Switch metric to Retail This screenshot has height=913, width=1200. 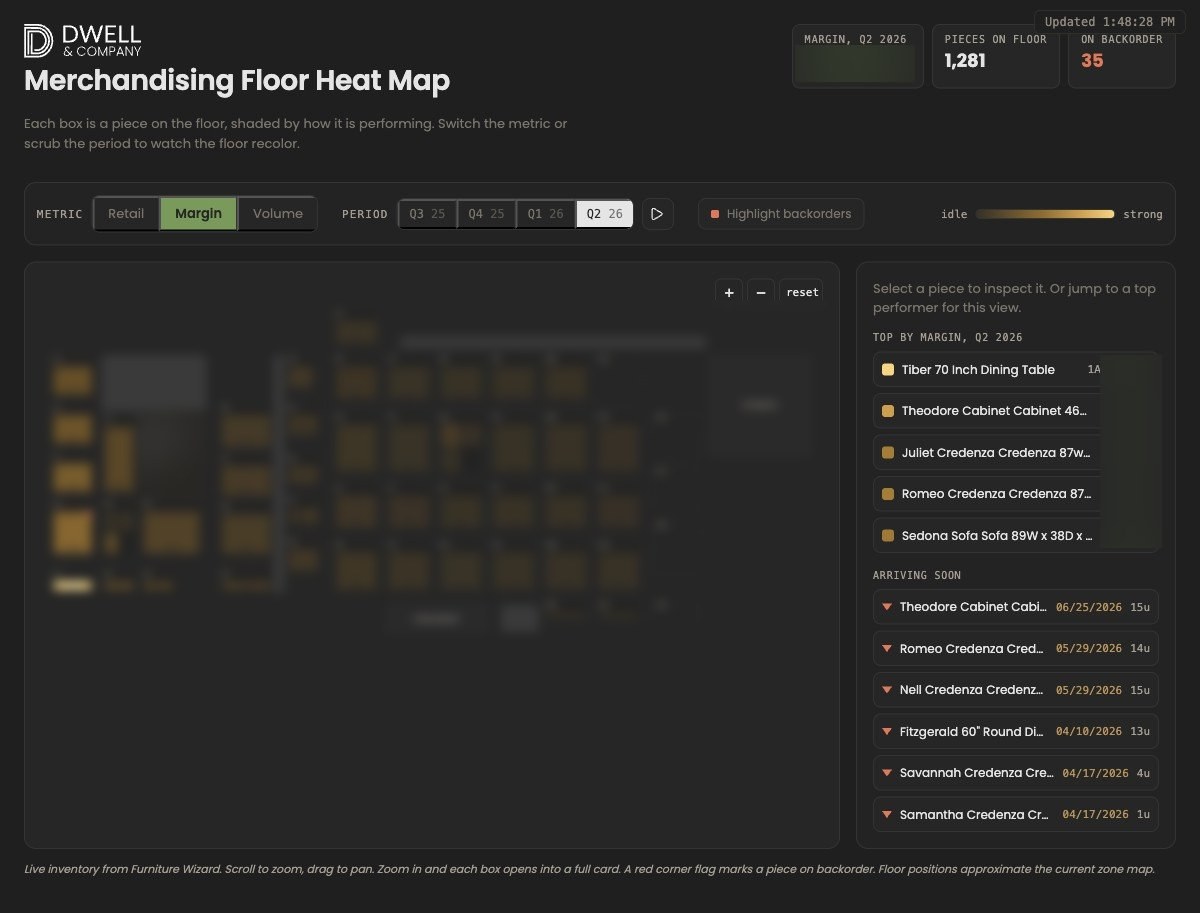[x=126, y=214]
